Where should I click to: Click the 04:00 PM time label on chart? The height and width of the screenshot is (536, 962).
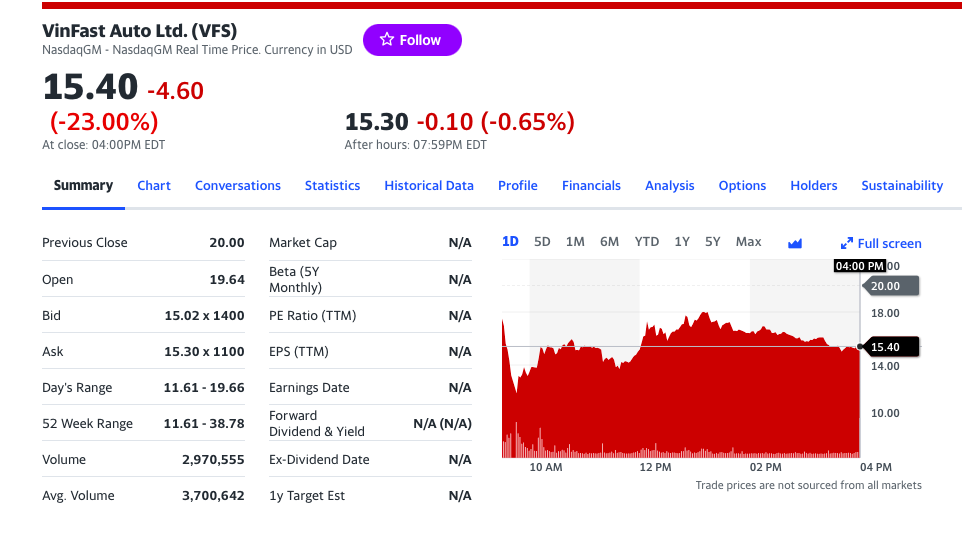coord(860,266)
